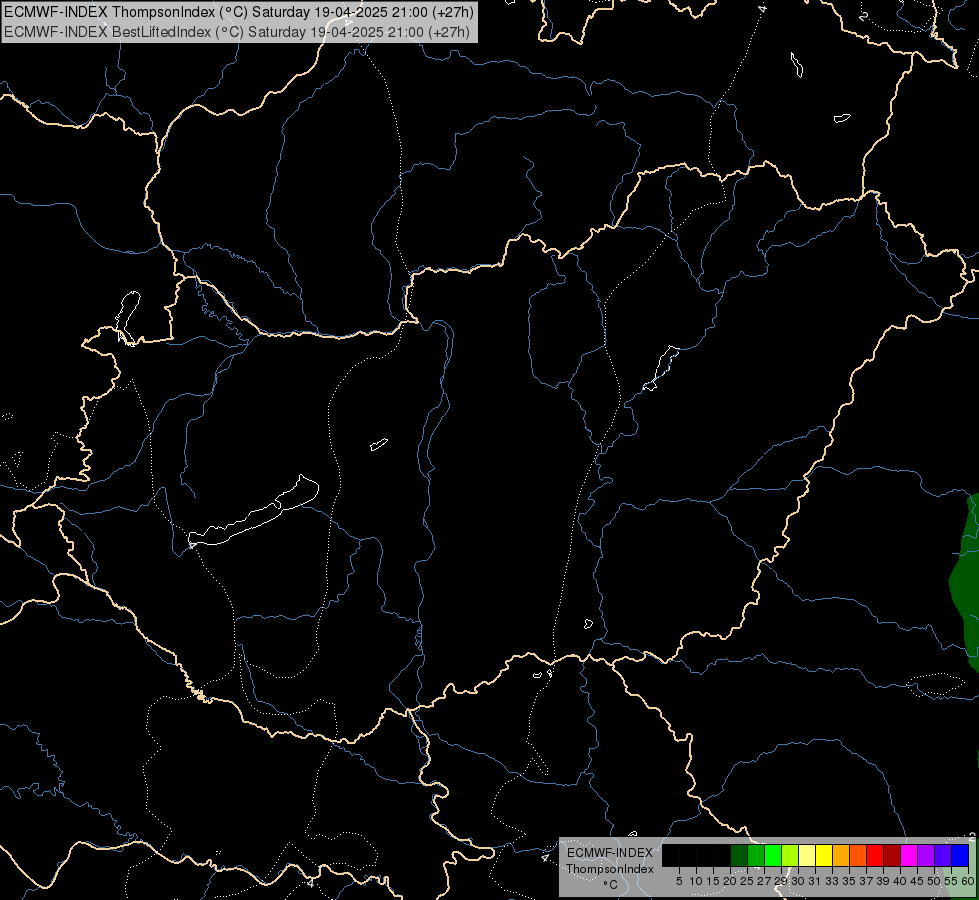The height and width of the screenshot is (900, 979).
Task: Click the legend ThompsonIndex label
Action: pyautogui.click(x=609, y=869)
